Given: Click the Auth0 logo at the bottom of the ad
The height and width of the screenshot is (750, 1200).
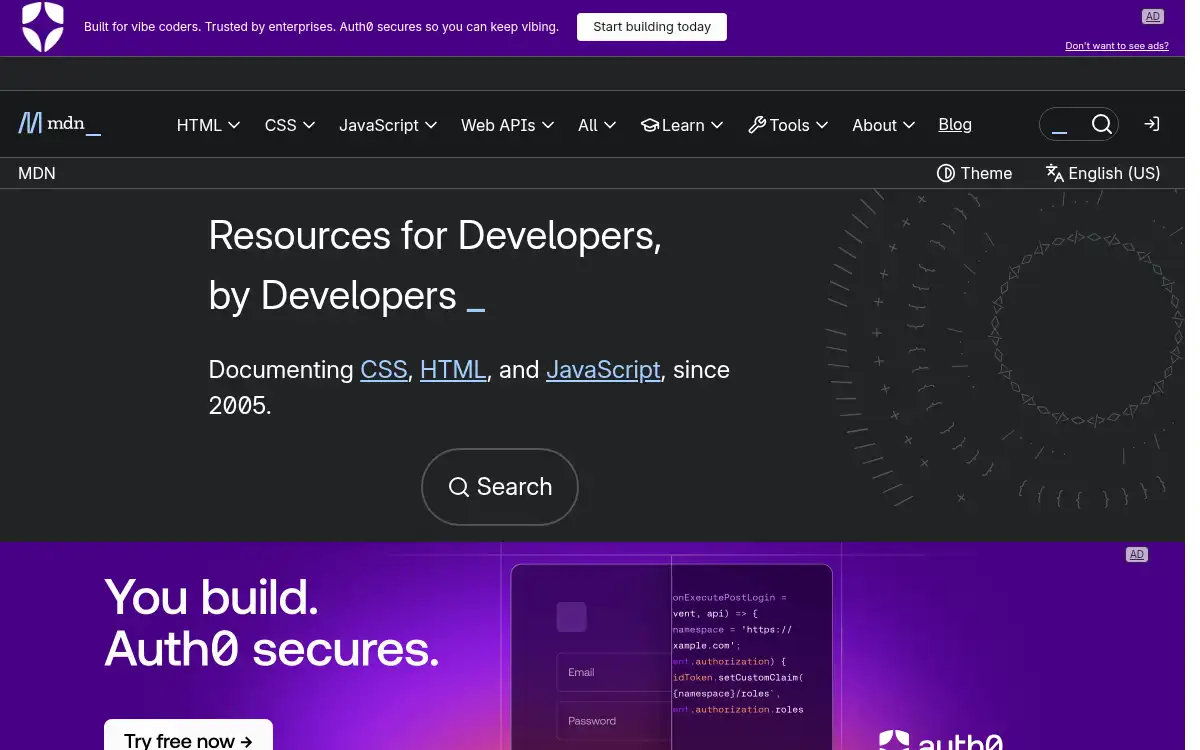Looking at the screenshot, I should coord(940,740).
